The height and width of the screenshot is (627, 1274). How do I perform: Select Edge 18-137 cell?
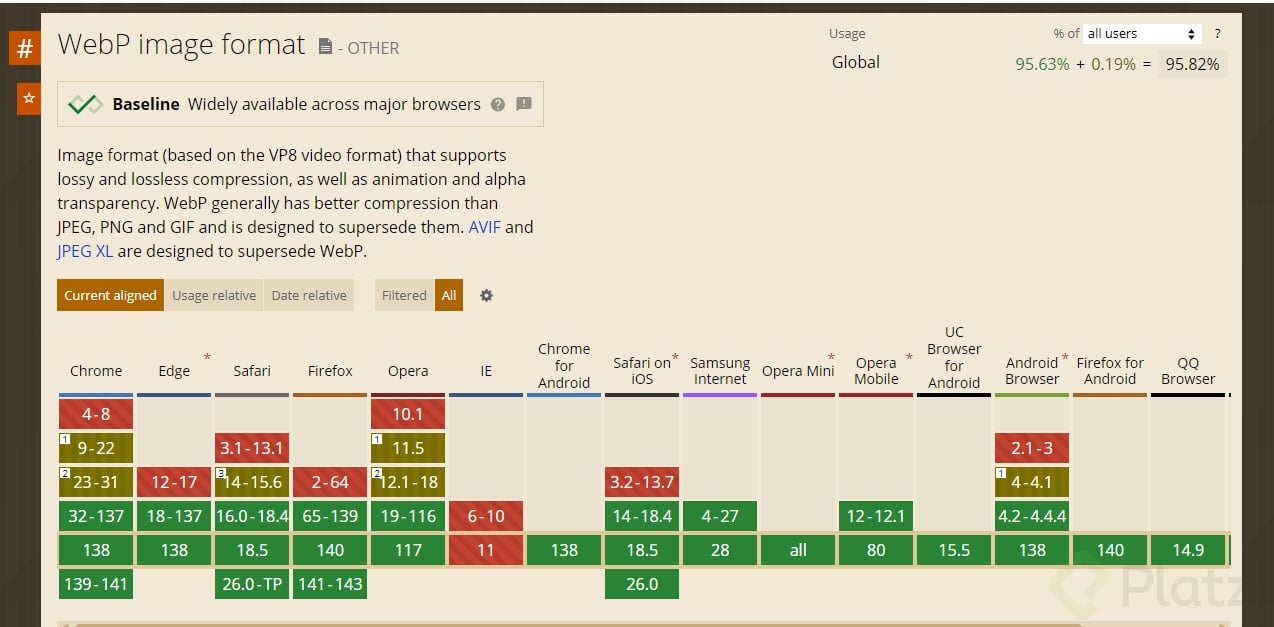[x=174, y=516]
